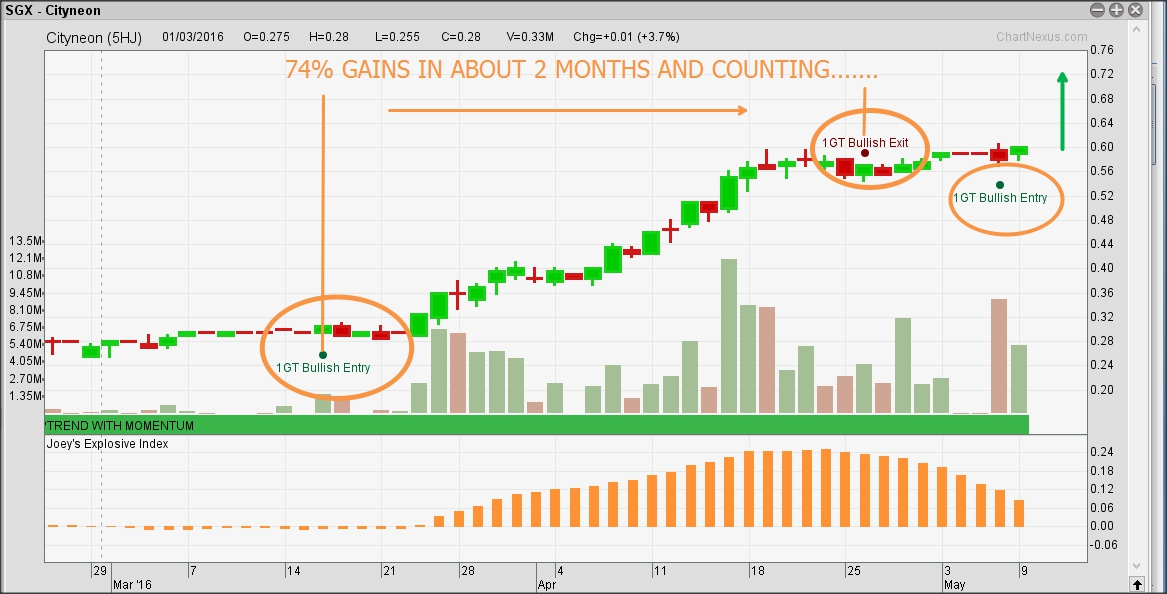Image resolution: width=1167 pixels, height=594 pixels.
Task: Click the Joey's Explosive Index panel label
Action: coord(108,444)
